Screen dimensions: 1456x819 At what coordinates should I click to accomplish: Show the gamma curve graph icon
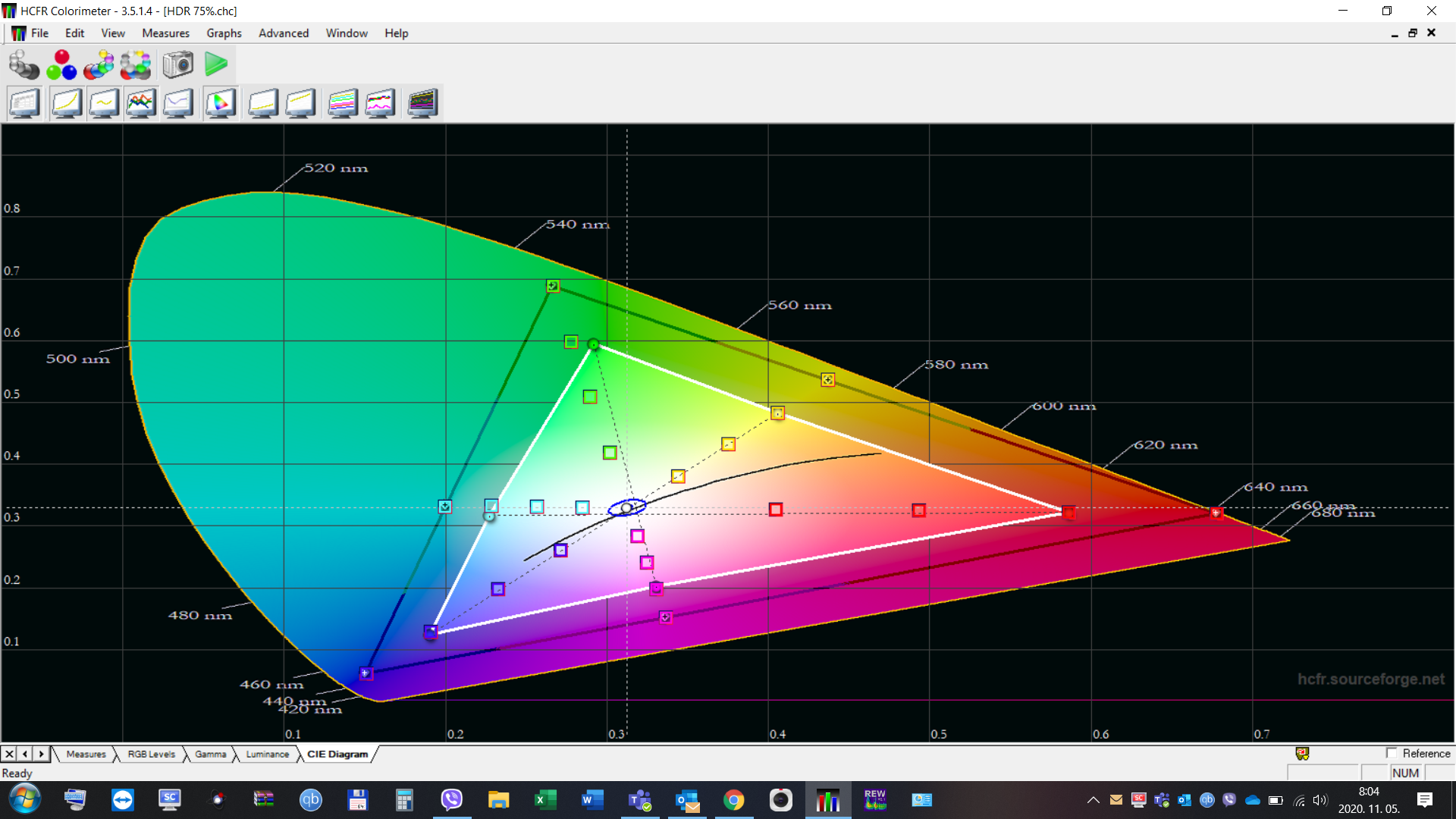click(x=67, y=102)
